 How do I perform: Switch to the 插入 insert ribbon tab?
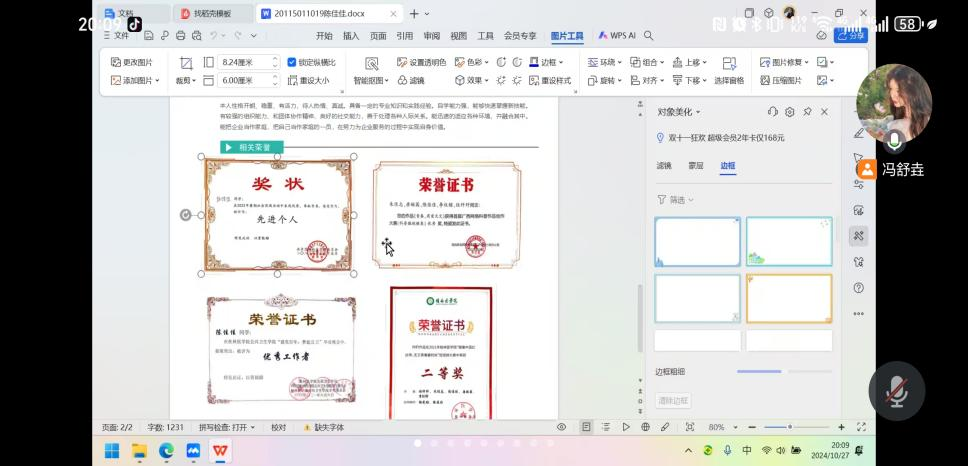point(351,35)
